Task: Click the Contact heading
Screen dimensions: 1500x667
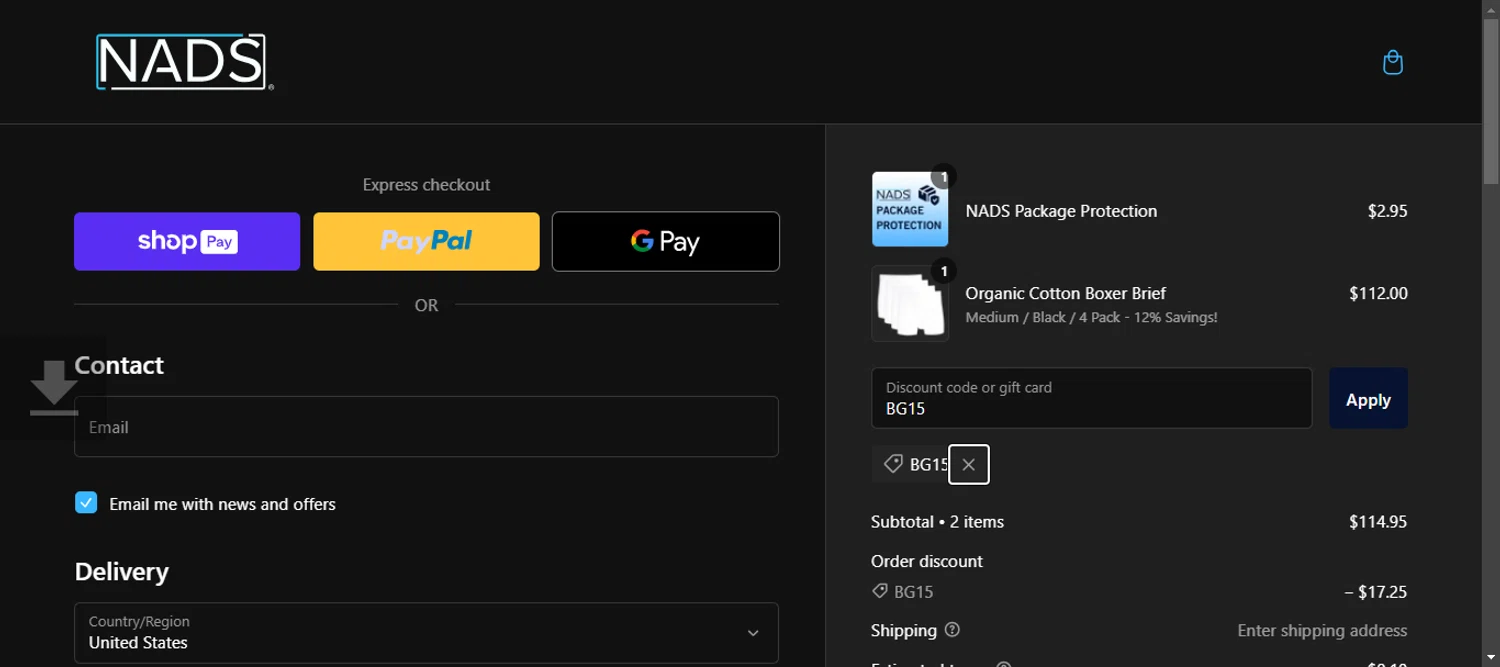Action: 119,365
